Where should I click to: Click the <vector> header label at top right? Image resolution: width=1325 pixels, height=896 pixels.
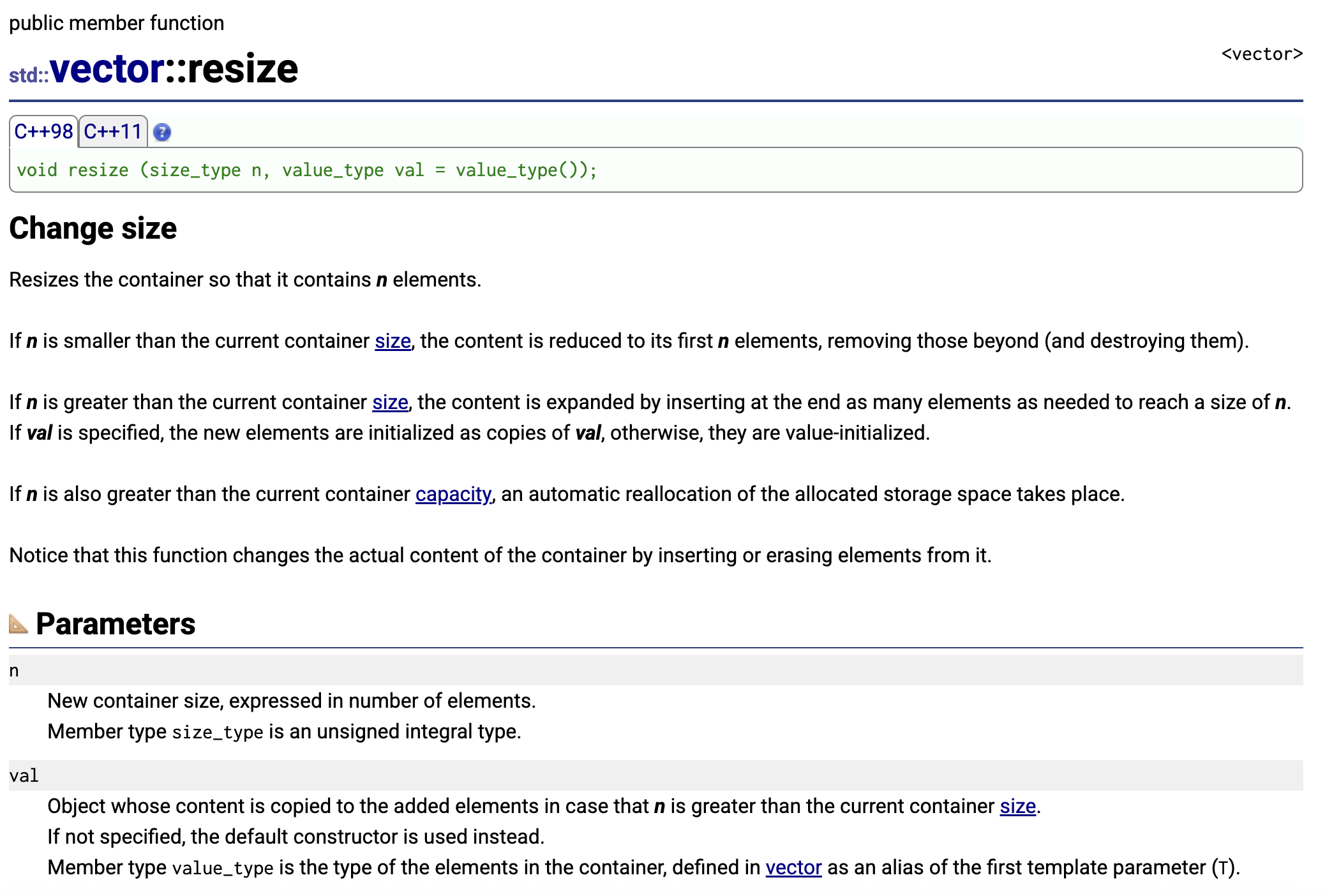coord(1261,54)
